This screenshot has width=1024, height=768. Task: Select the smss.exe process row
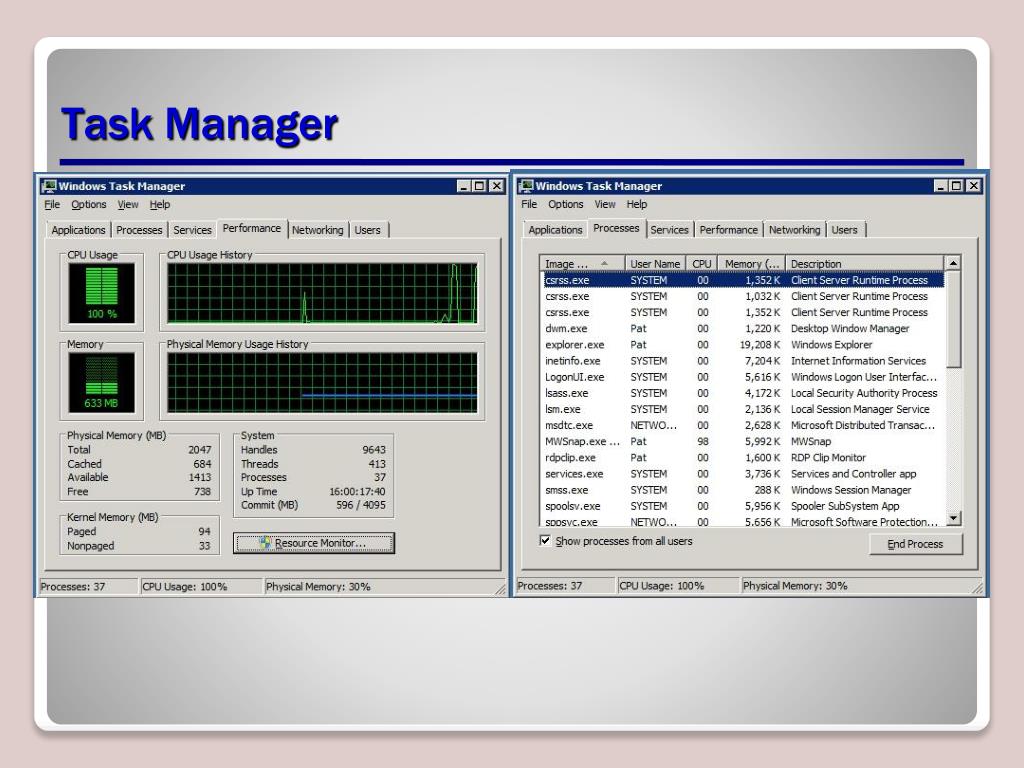(743, 490)
